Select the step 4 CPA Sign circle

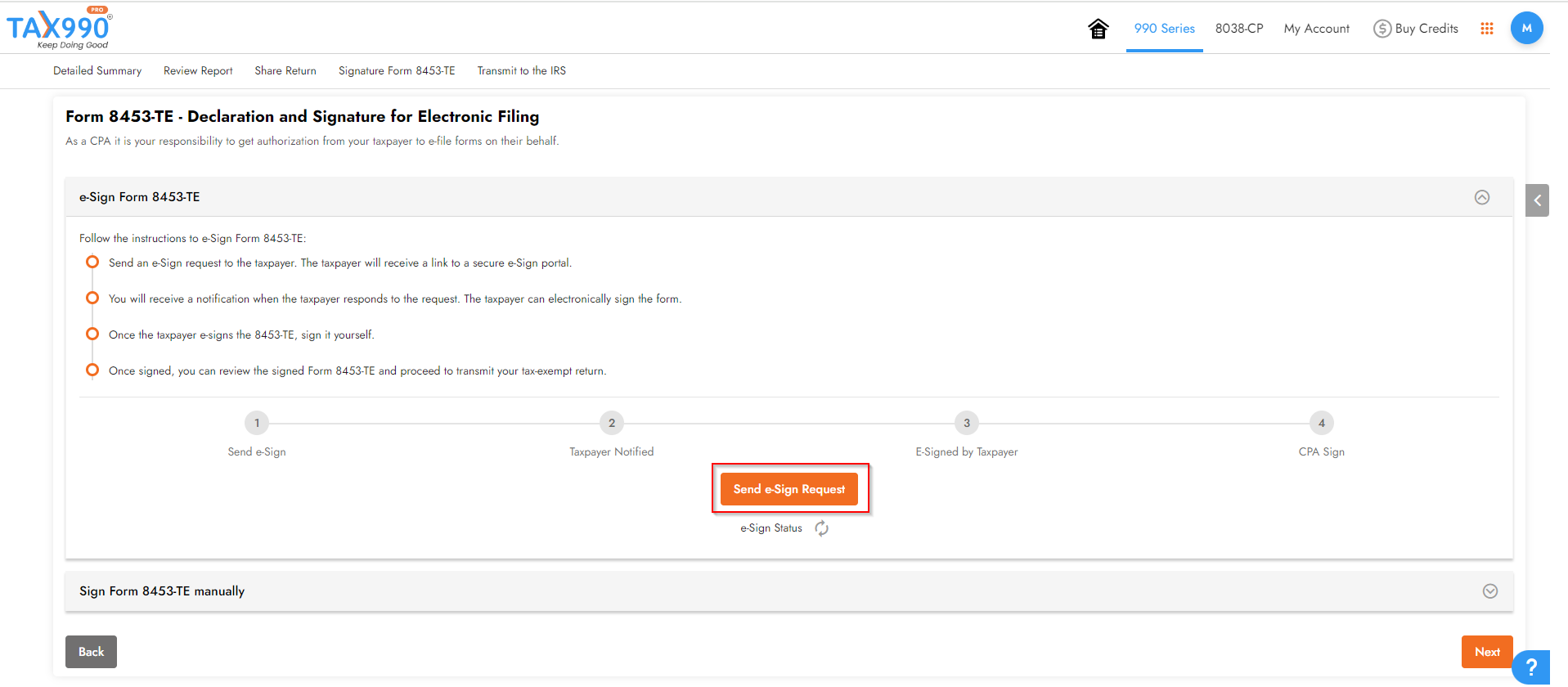[x=1322, y=423]
